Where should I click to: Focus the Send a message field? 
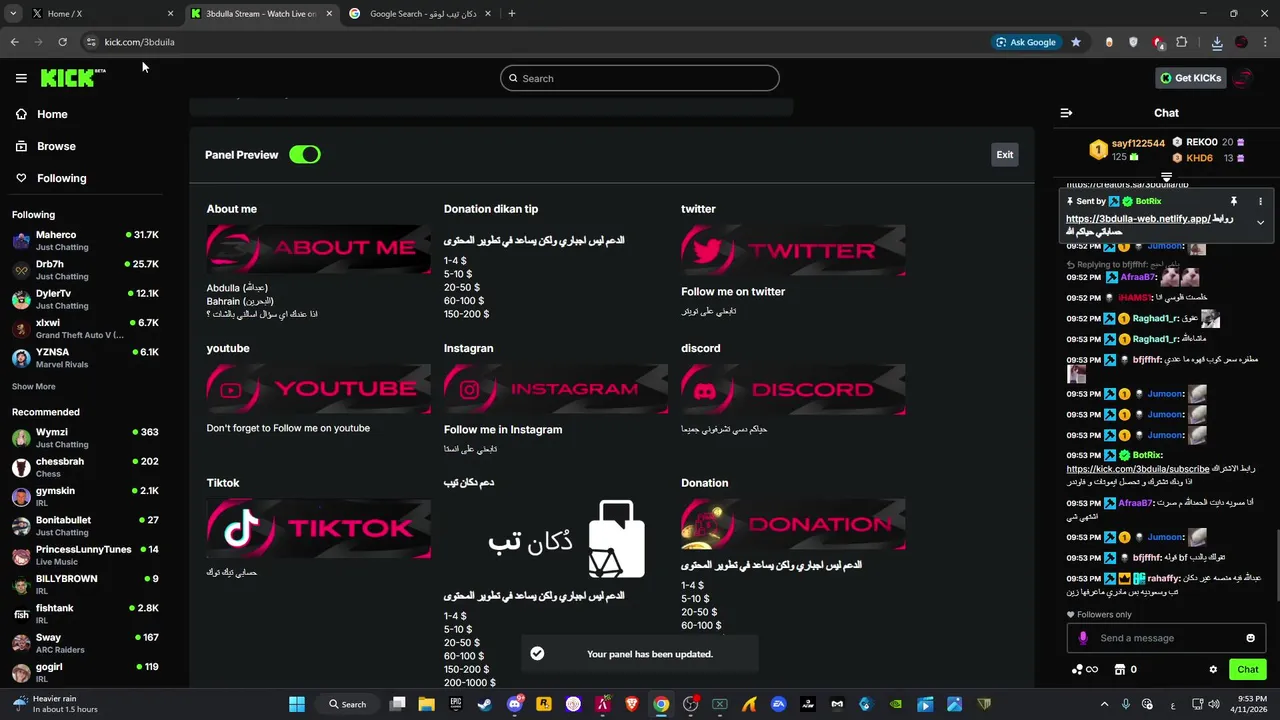click(x=1166, y=638)
